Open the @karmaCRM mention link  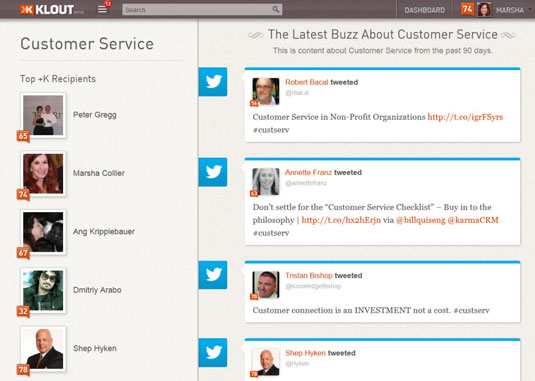(473, 220)
